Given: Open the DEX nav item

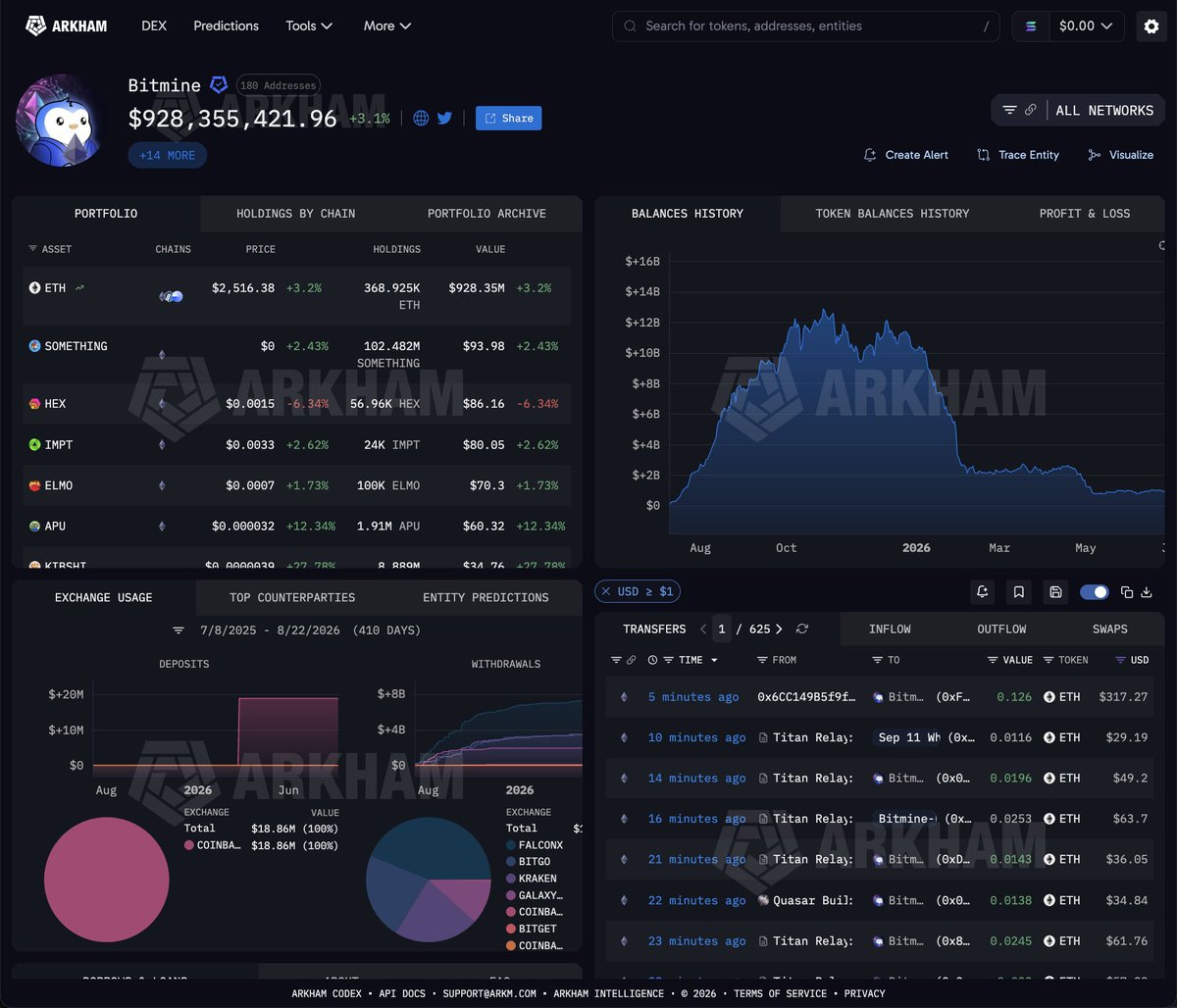Looking at the screenshot, I should (154, 25).
